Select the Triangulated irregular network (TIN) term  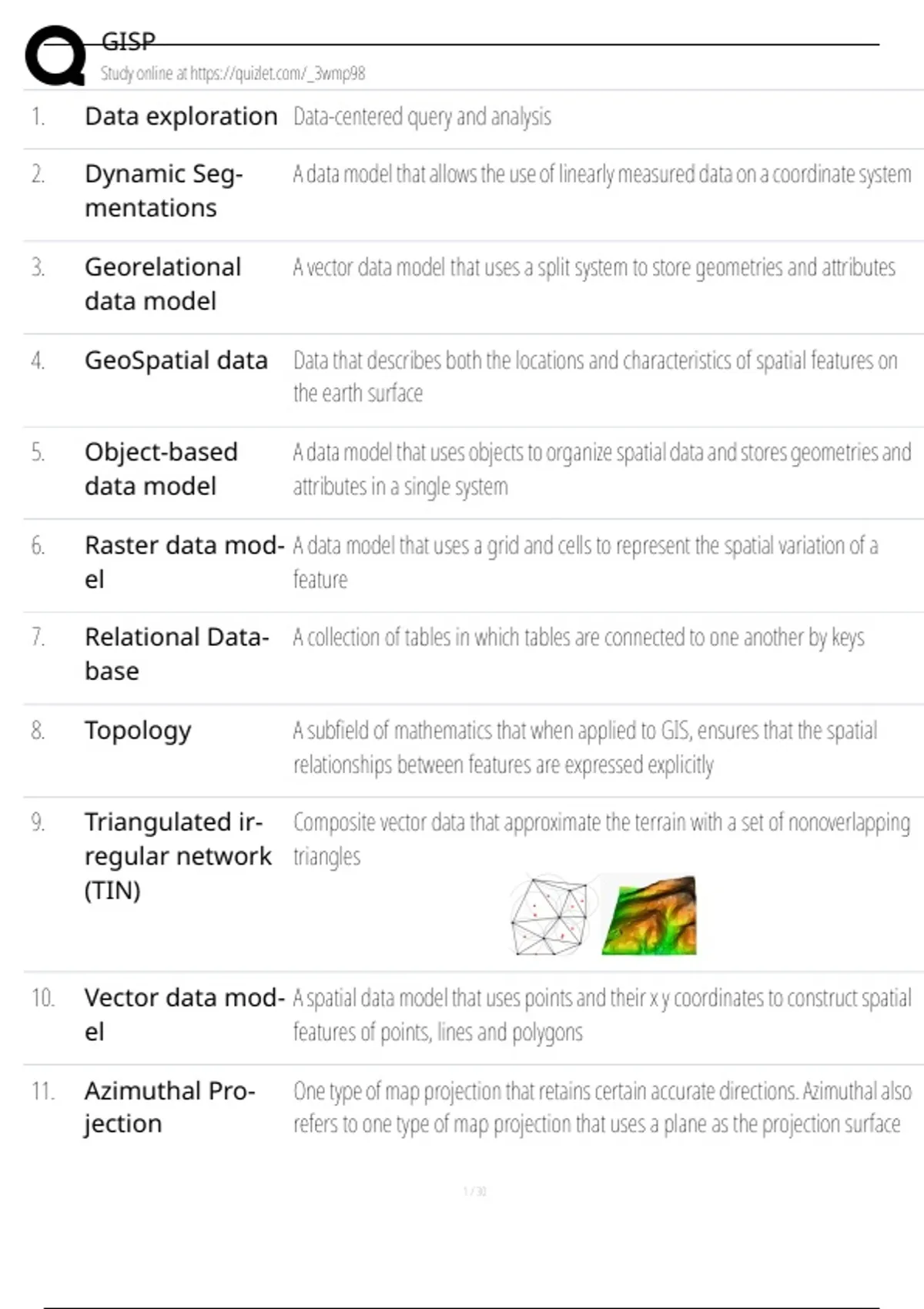[177, 855]
